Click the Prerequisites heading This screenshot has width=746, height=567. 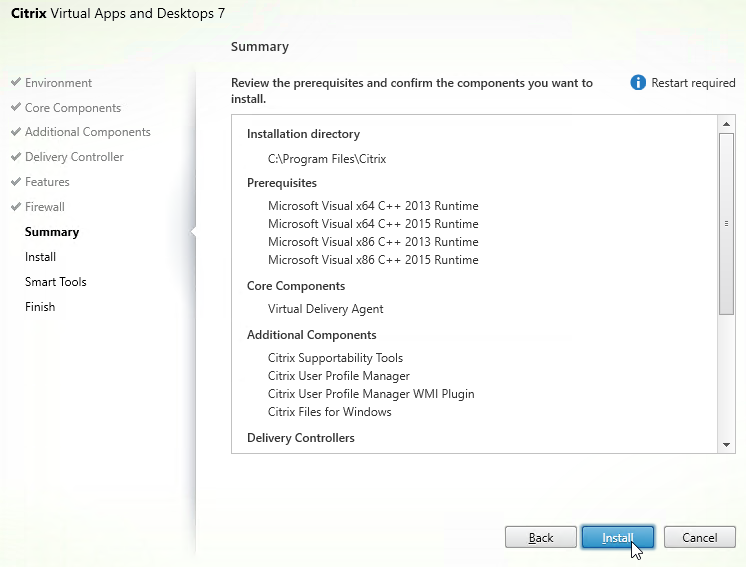(x=282, y=183)
